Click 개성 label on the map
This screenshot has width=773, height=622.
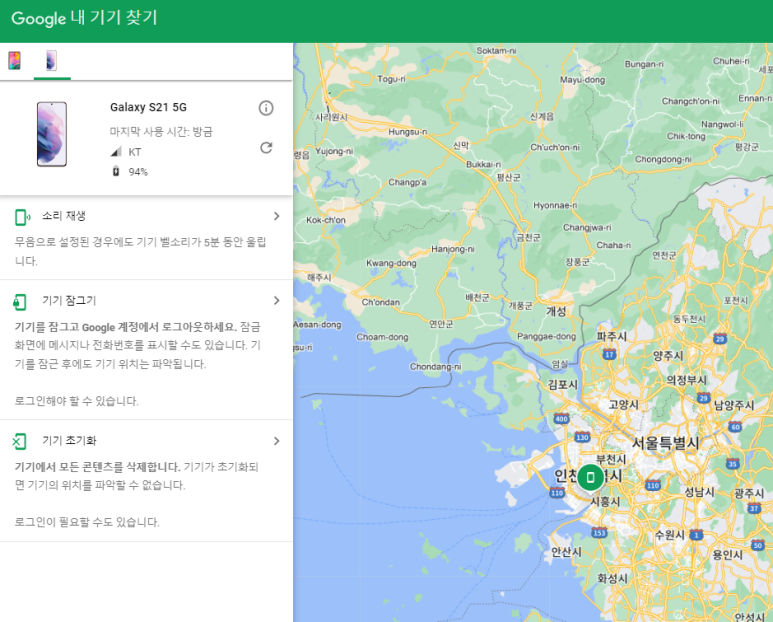(556, 311)
